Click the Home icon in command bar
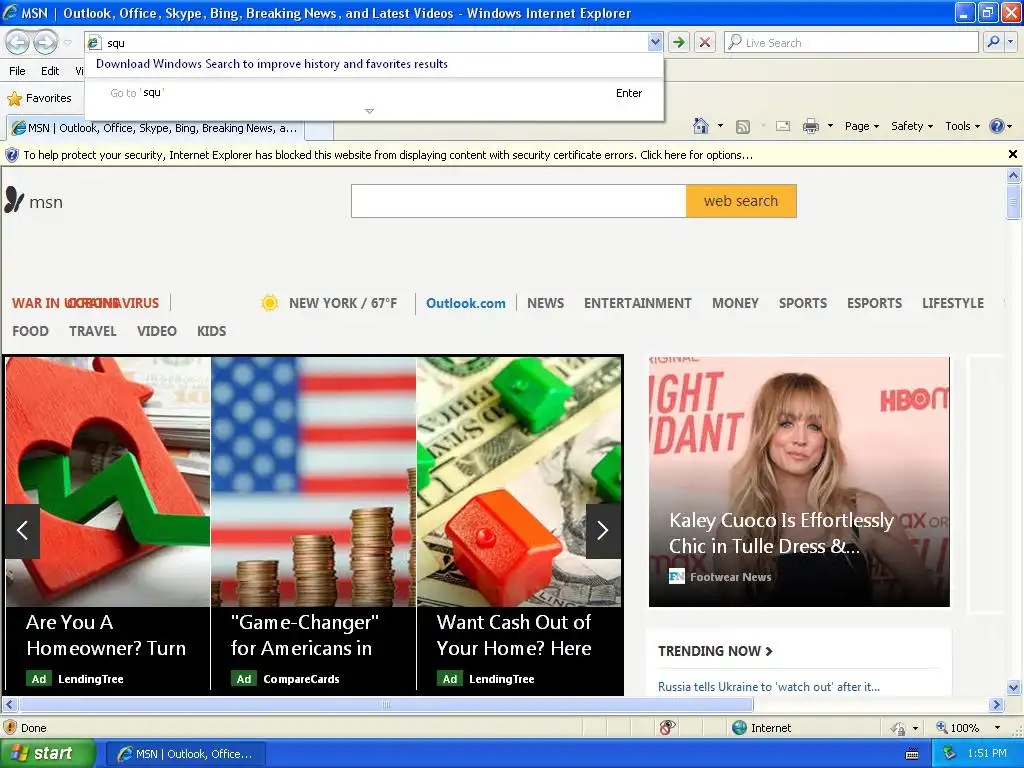The height and width of the screenshot is (768, 1024). click(x=701, y=125)
